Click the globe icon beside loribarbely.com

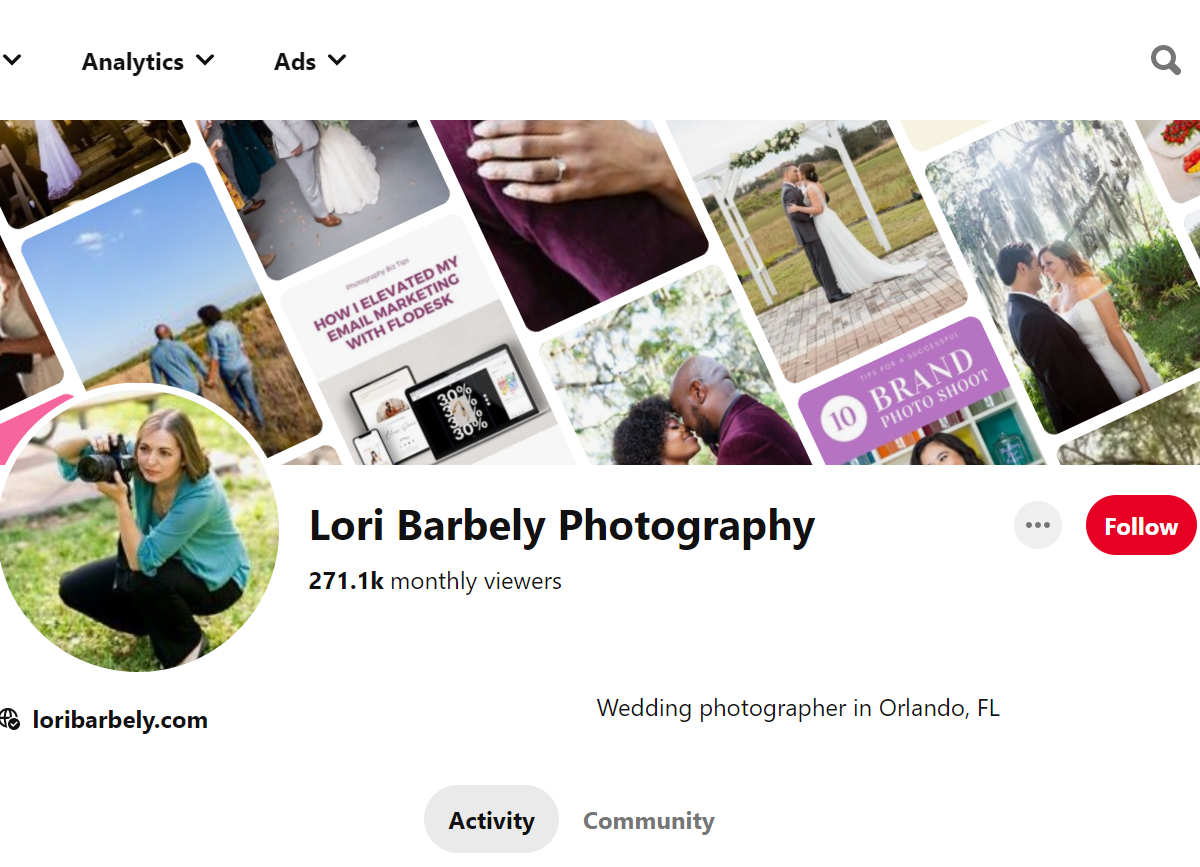10,719
